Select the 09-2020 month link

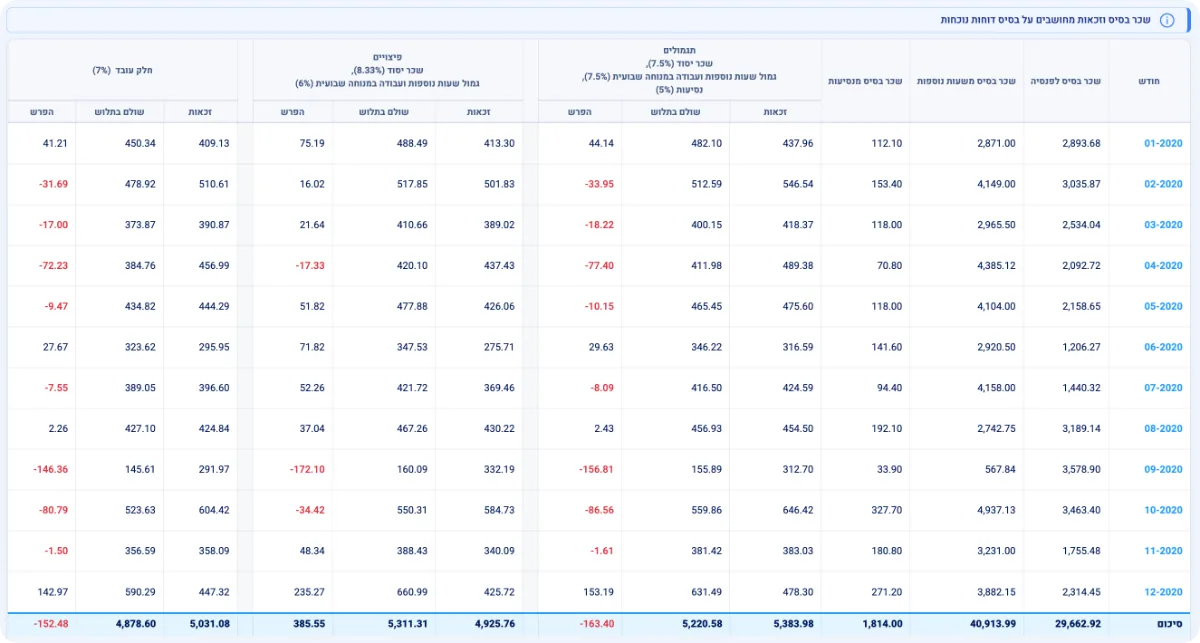tap(1163, 469)
